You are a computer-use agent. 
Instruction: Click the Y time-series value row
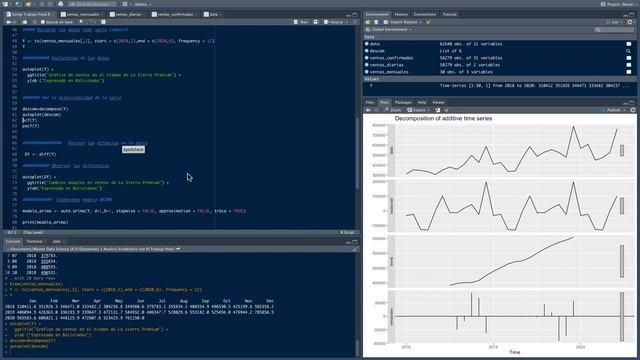(500, 86)
